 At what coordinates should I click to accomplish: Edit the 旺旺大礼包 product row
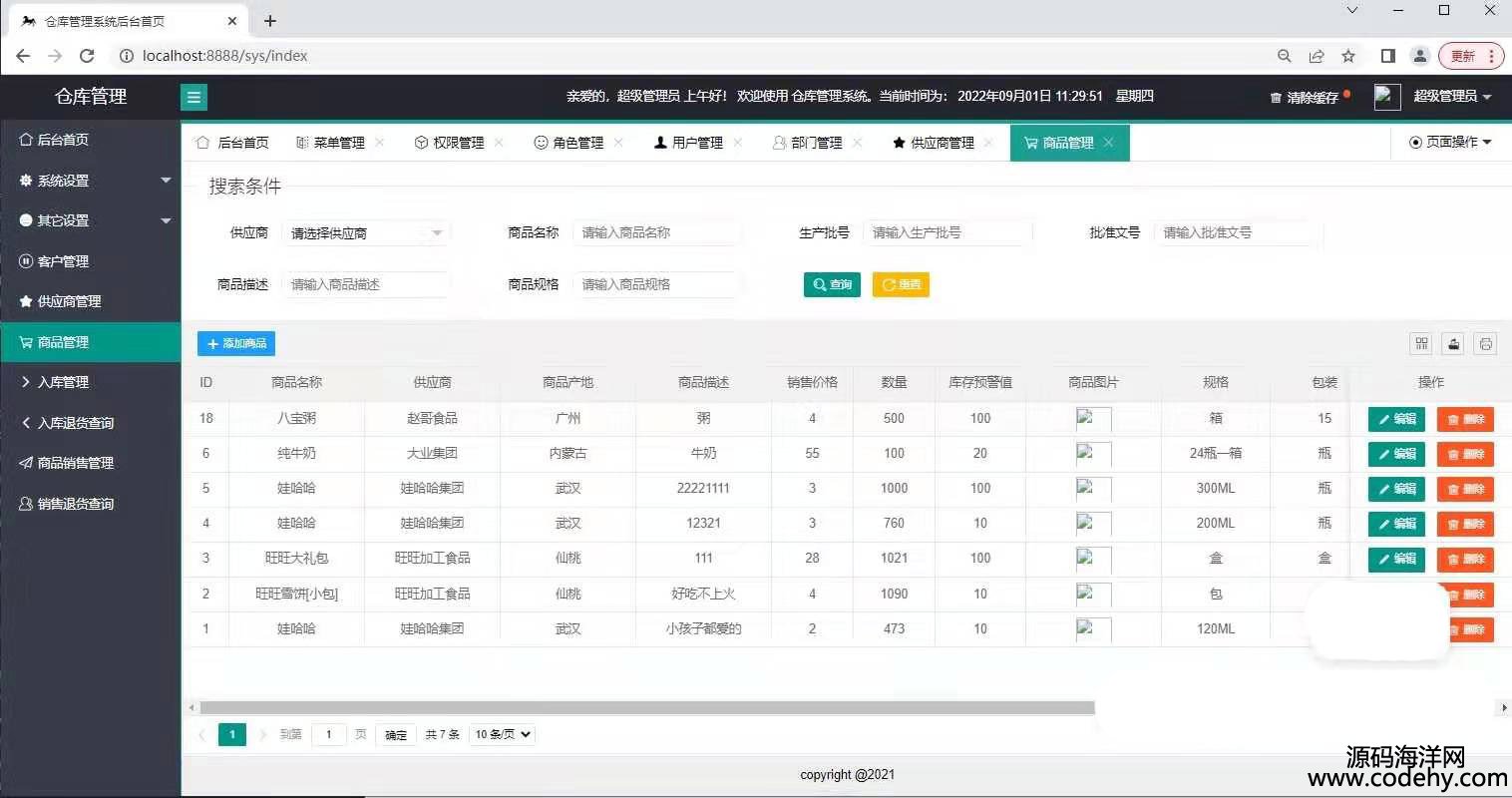[1396, 559]
